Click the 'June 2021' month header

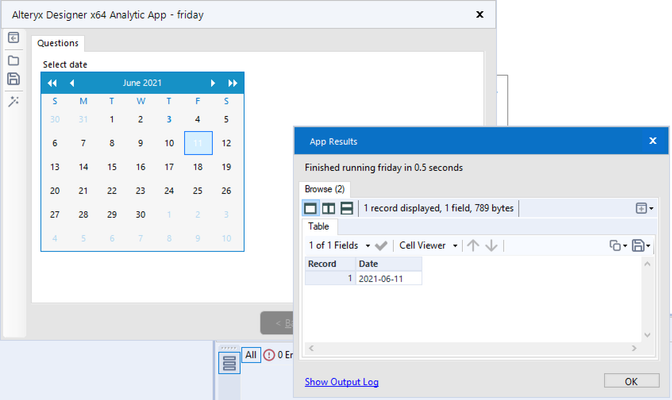142,83
